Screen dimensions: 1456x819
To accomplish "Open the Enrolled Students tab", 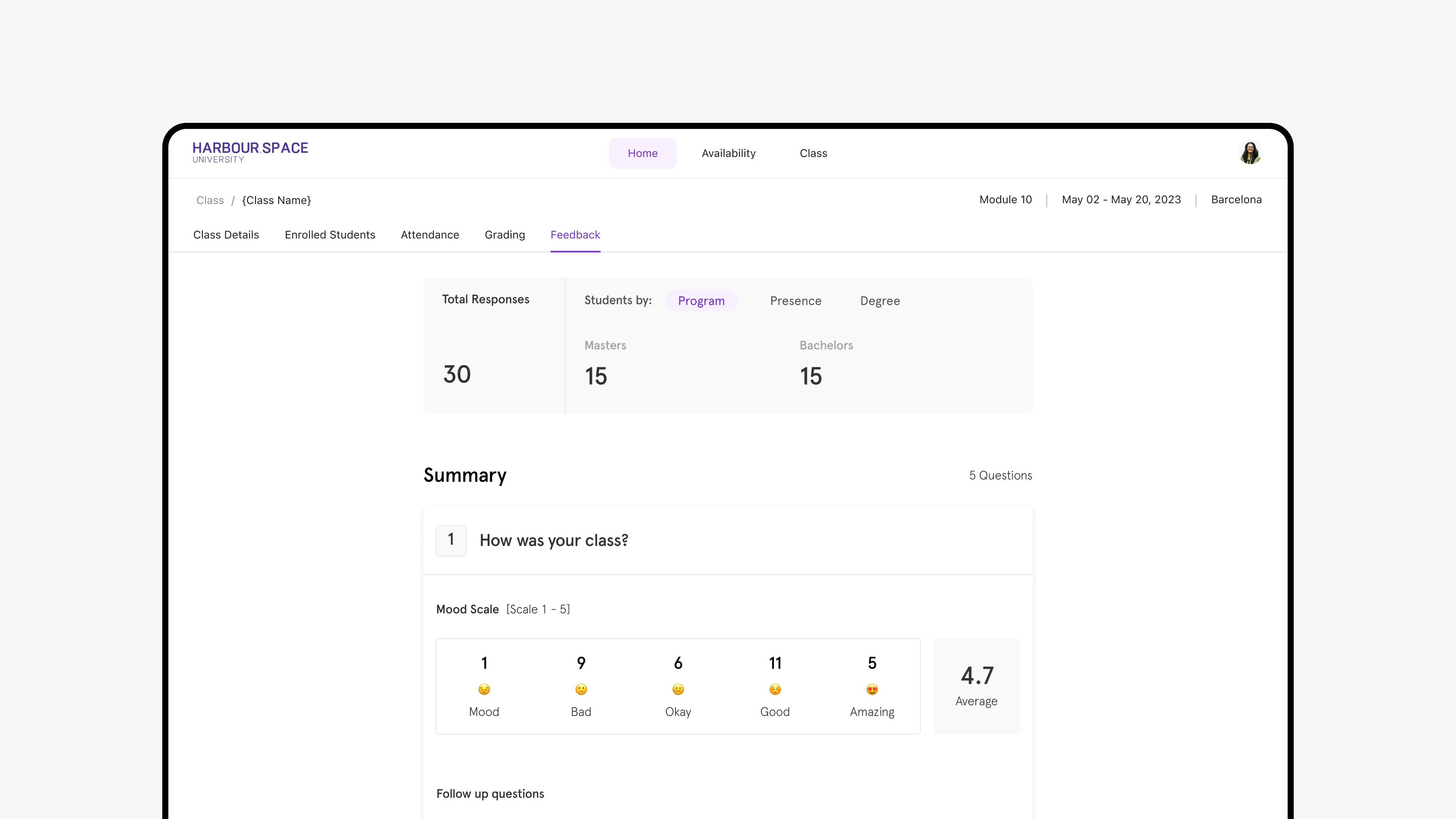I will [329, 235].
